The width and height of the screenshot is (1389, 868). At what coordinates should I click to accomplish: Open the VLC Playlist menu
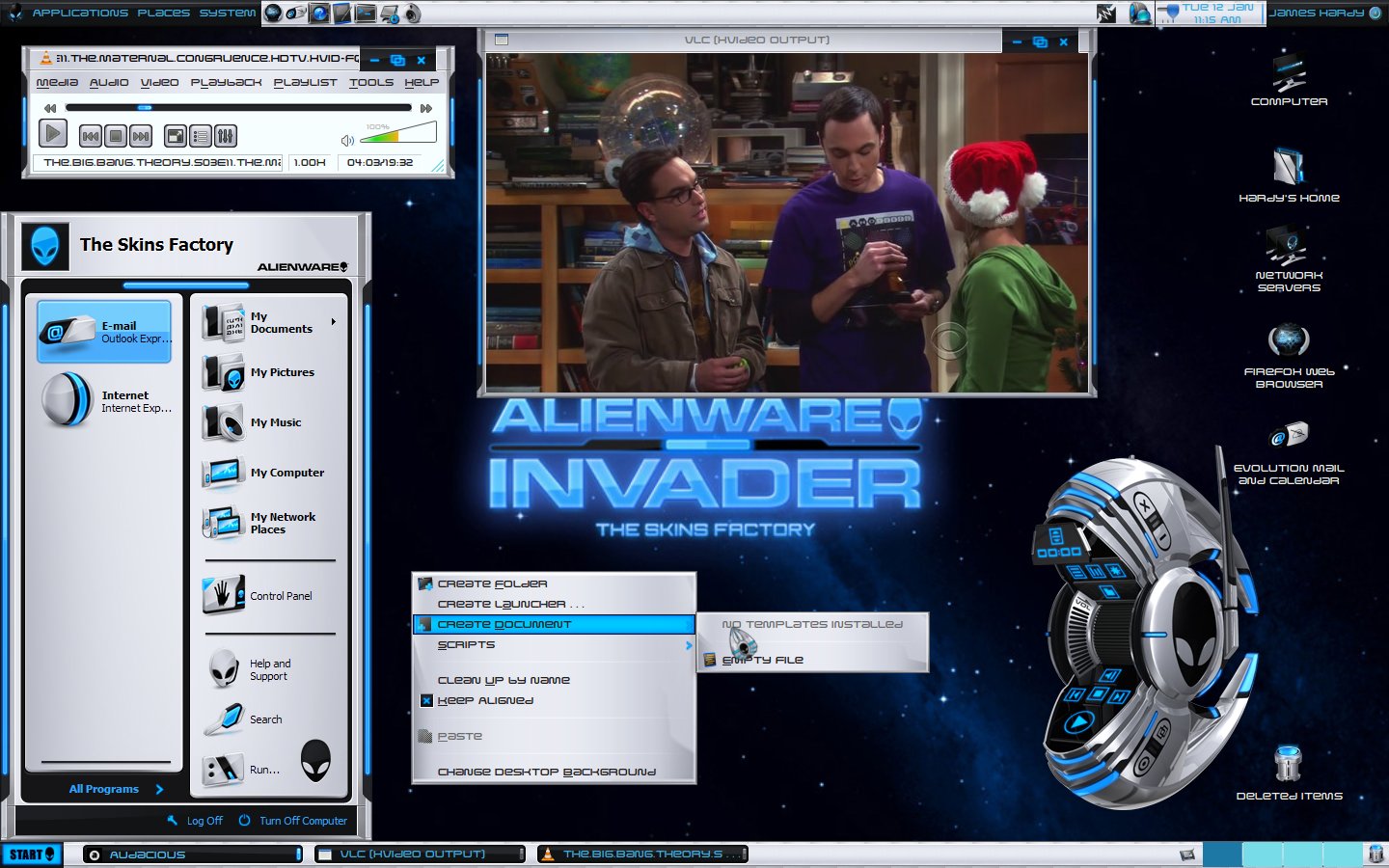click(305, 83)
